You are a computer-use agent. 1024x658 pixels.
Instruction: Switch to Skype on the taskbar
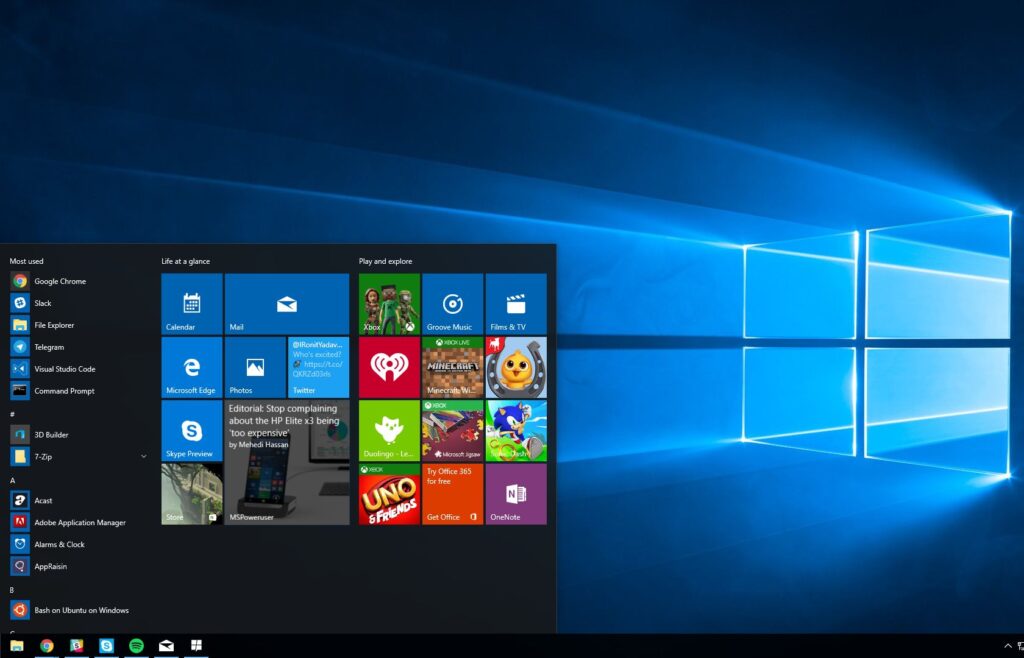point(106,646)
